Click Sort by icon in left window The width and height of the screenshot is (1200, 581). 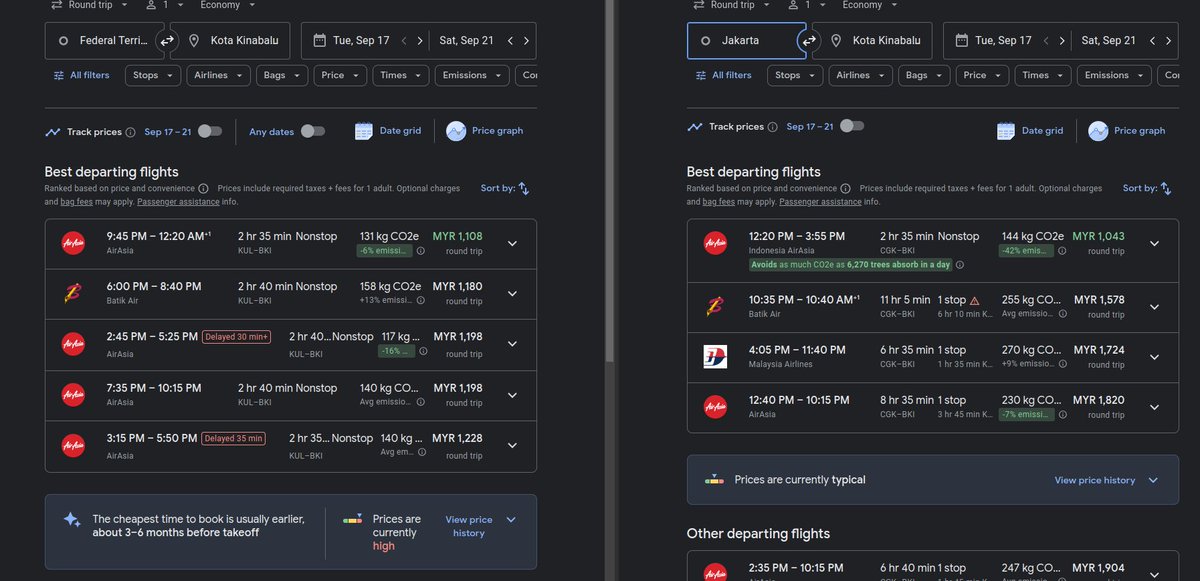[x=524, y=188]
